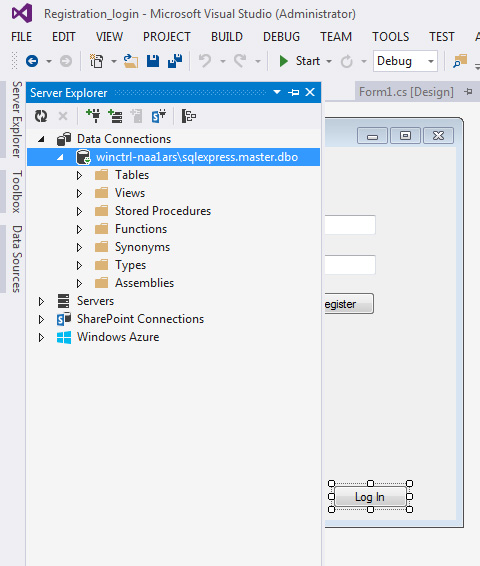Select the Windows Azure tree label
The width and height of the screenshot is (480, 566).
pyautogui.click(x=118, y=337)
